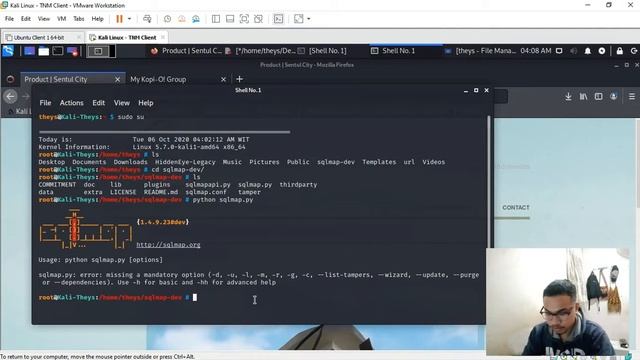Lock the screen with the padlock icon
Viewport: 640px width, 360px height.
coord(620,51)
